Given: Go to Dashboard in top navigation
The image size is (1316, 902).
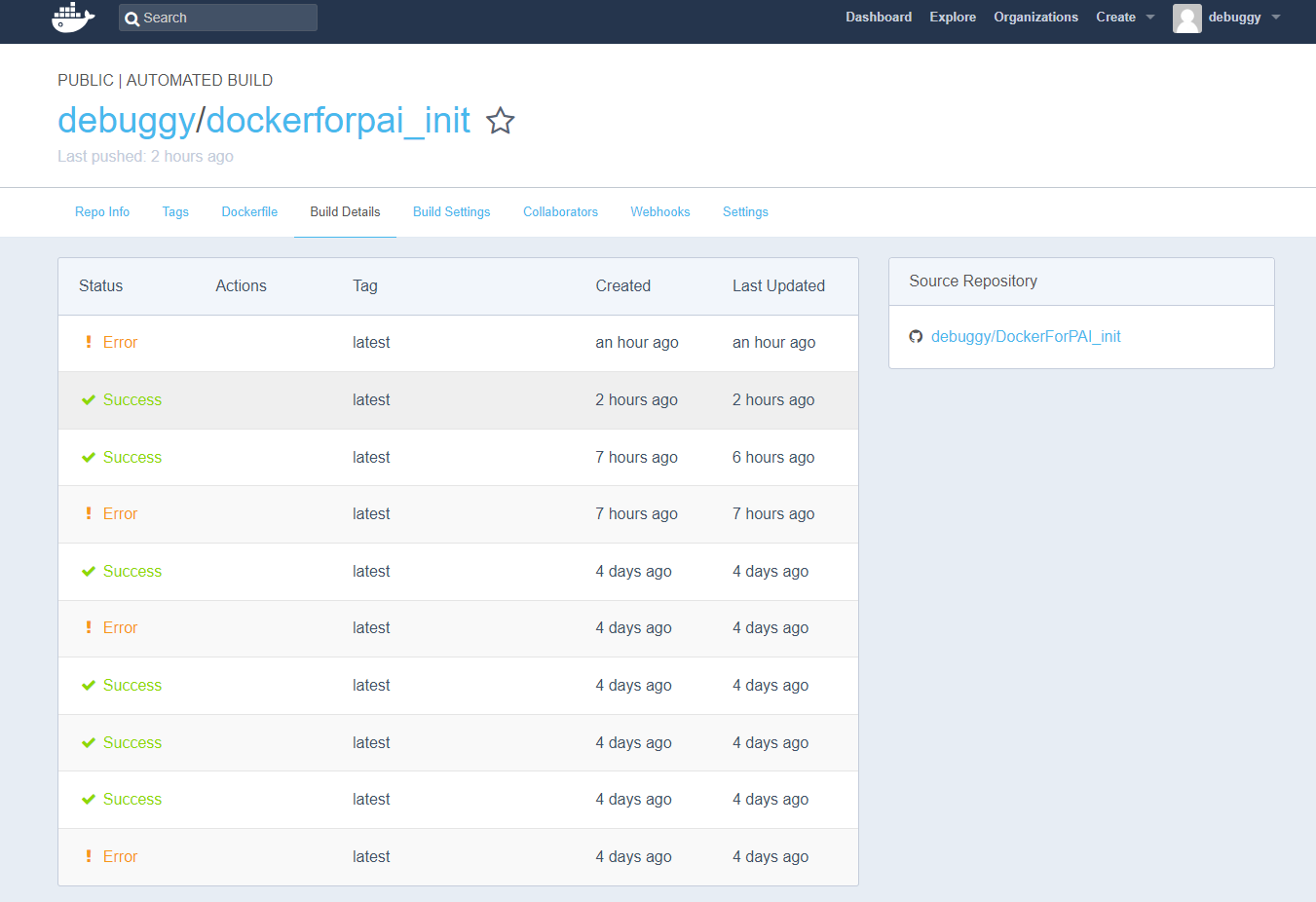Looking at the screenshot, I should click(879, 18).
